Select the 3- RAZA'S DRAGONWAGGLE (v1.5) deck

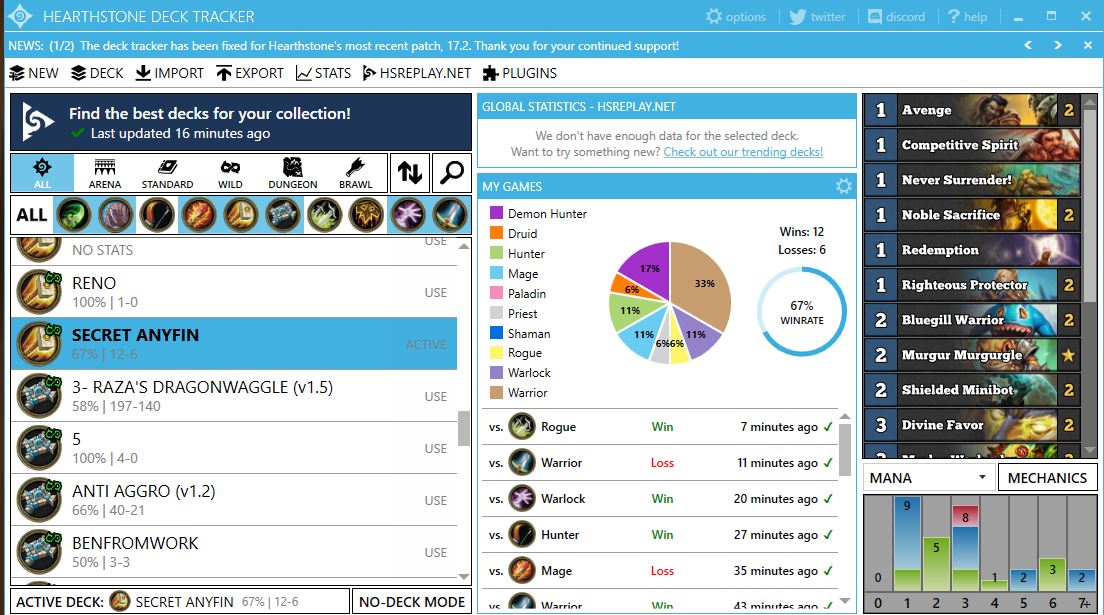pyautogui.click(x=234, y=396)
